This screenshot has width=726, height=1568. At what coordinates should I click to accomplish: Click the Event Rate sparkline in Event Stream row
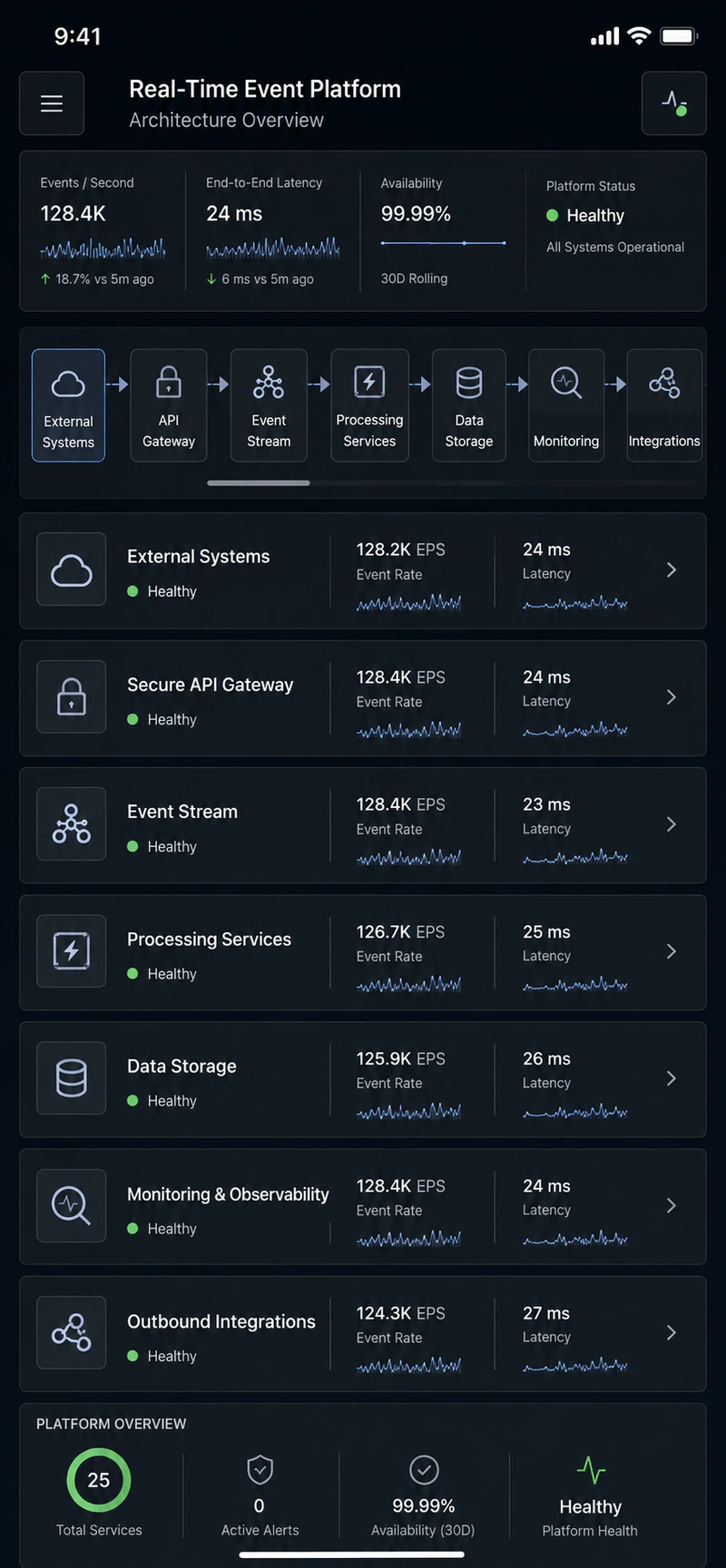pyautogui.click(x=408, y=856)
